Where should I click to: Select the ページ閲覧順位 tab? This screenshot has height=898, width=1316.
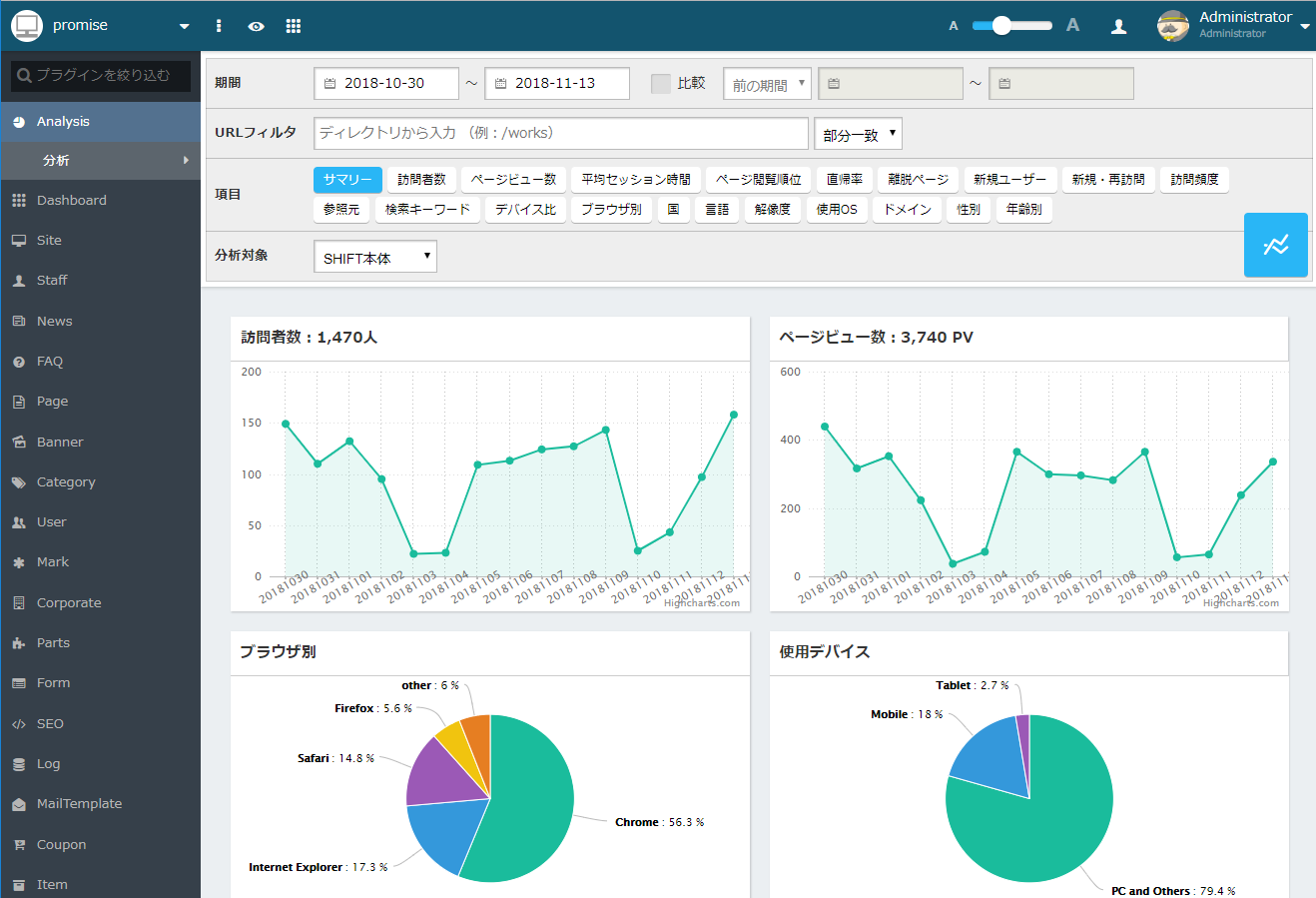pos(759,180)
